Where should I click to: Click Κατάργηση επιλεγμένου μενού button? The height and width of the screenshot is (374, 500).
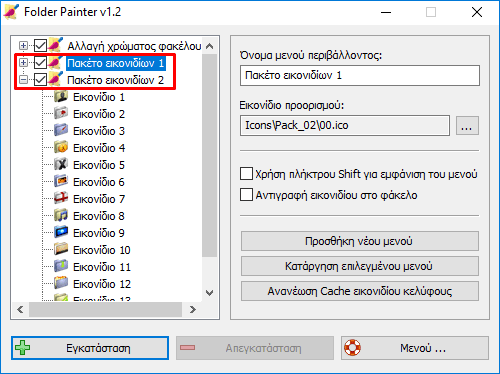360,266
